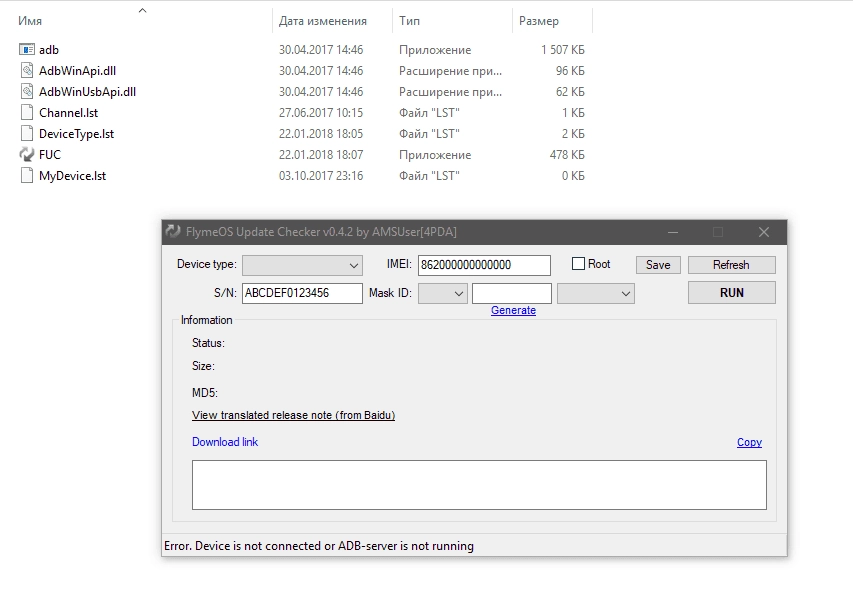Click the date 03.10.2017 23:16
The height and width of the screenshot is (595, 853).
(321, 176)
